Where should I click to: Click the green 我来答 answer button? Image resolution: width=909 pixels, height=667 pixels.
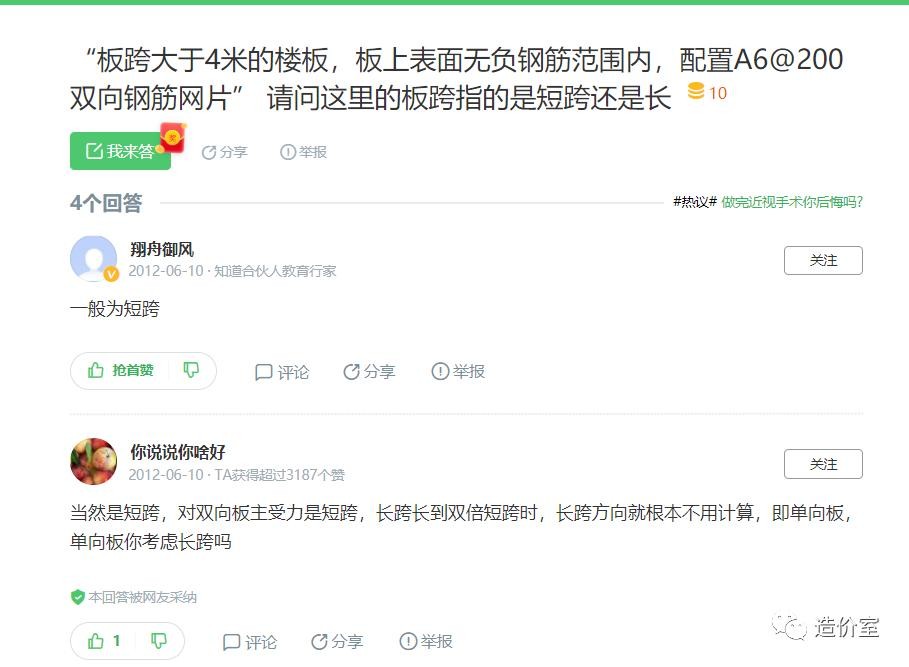coord(120,151)
